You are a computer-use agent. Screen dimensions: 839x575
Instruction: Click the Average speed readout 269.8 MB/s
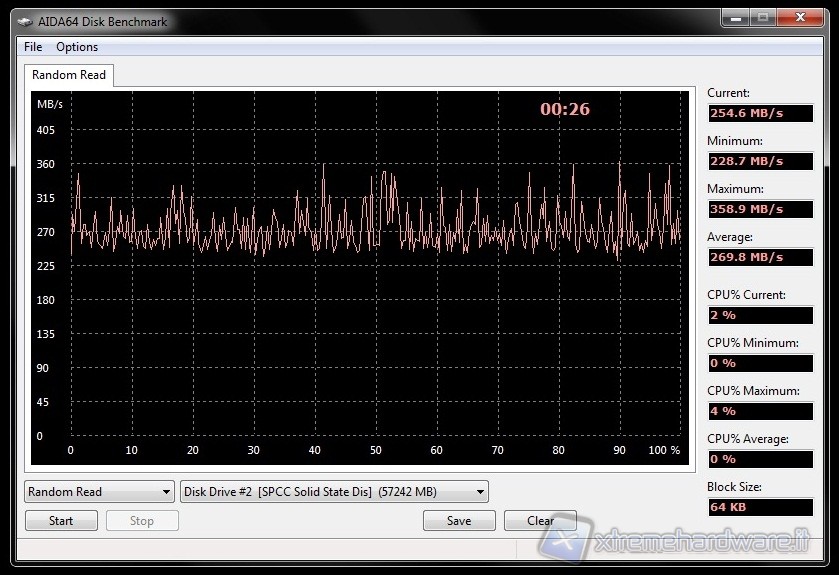(x=759, y=257)
